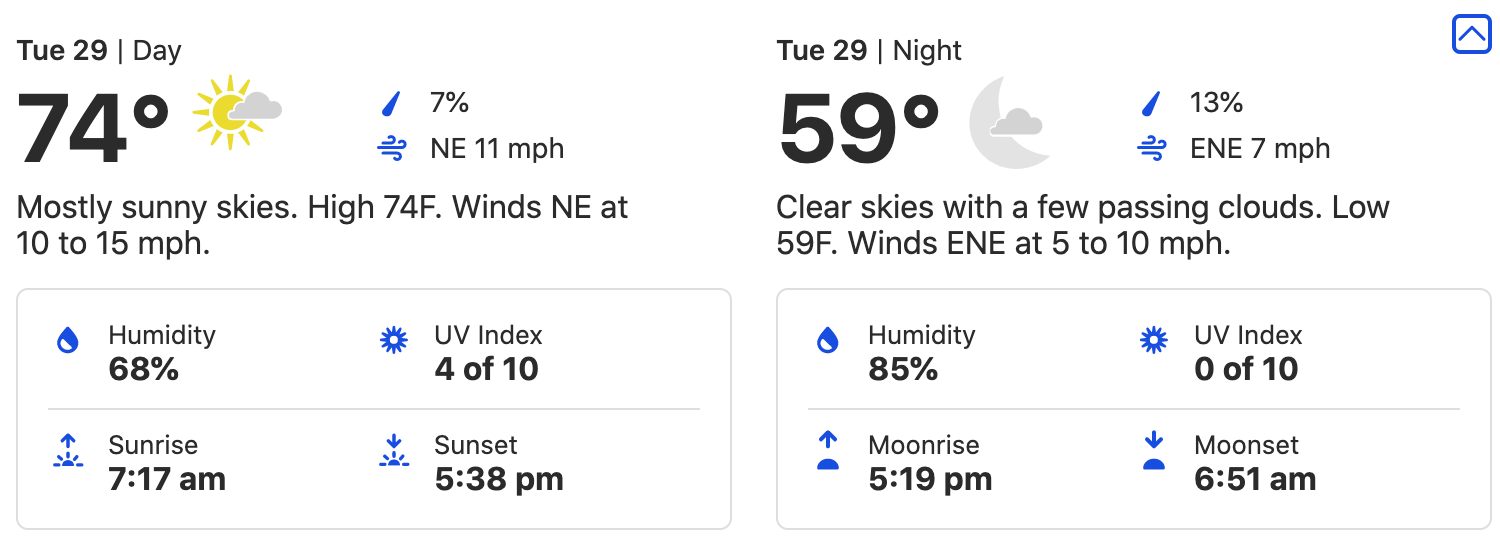The height and width of the screenshot is (544, 1500).
Task: Click the moonset icon
Action: (1154, 451)
